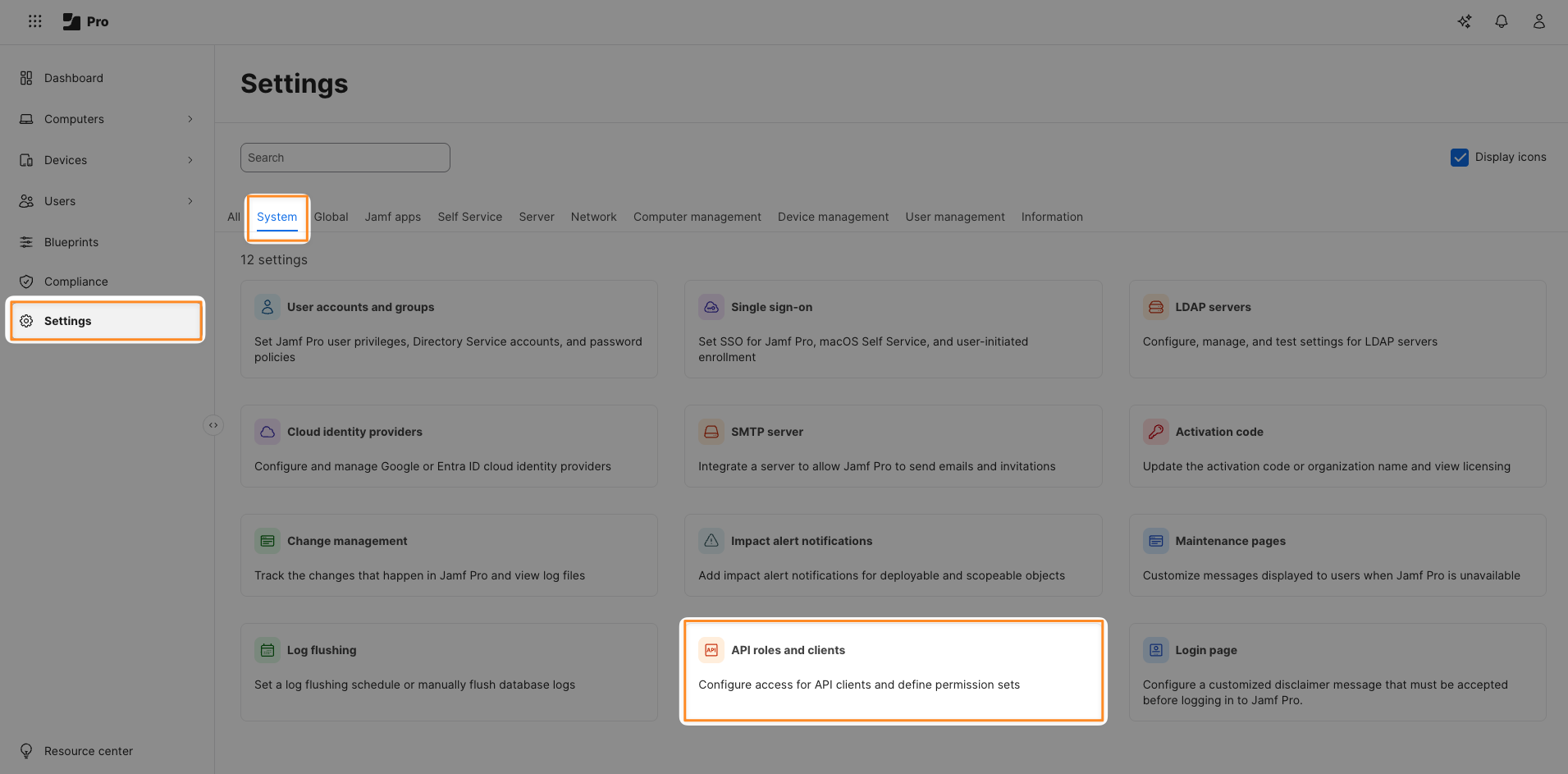Click the AI assistant sparkle icon
This screenshot has width=1568, height=774.
1464,21
